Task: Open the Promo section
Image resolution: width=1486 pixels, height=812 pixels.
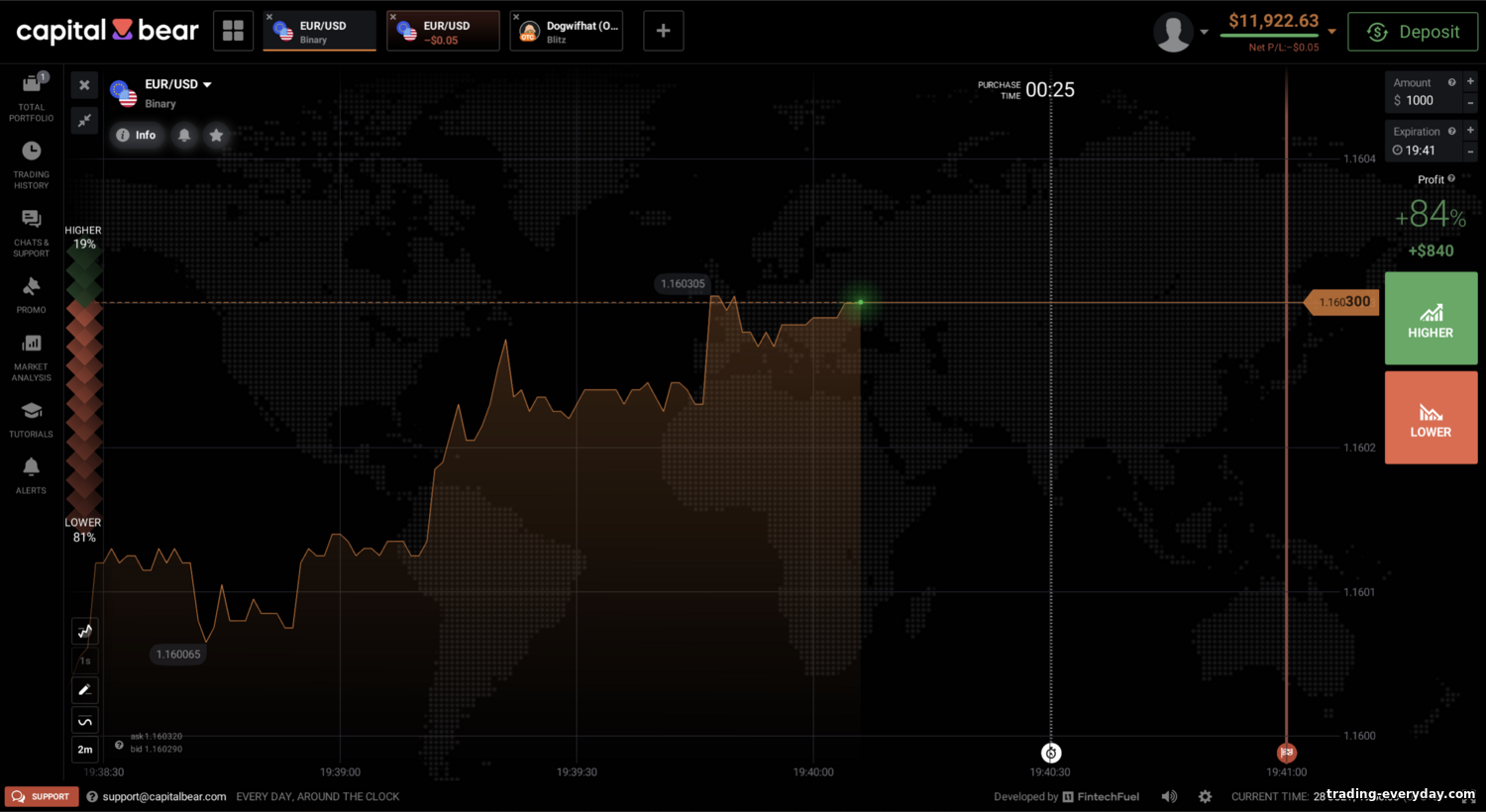Action: click(x=31, y=295)
